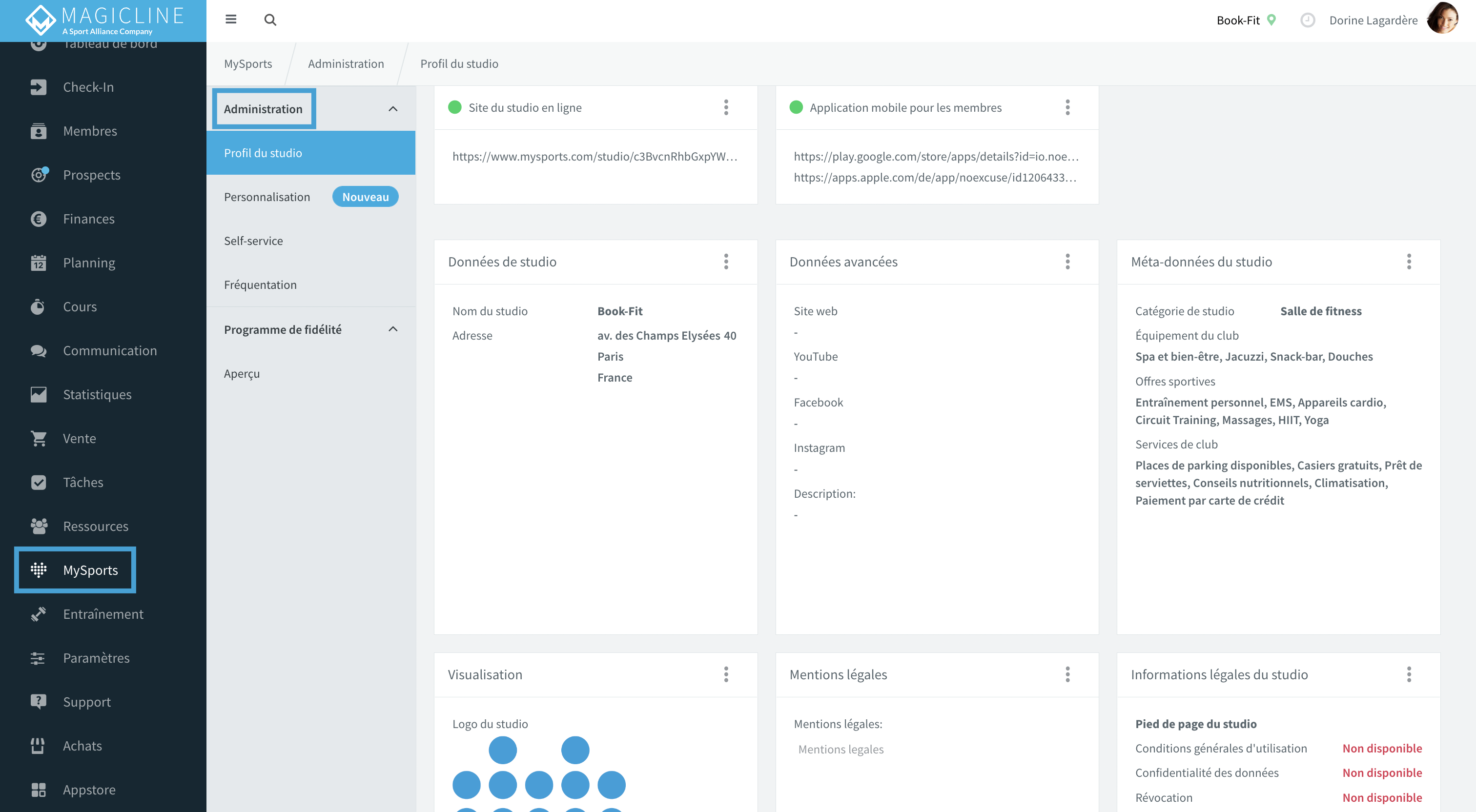The height and width of the screenshot is (812, 1476).
Task: Open the Check-In sidebar icon
Action: (x=39, y=87)
